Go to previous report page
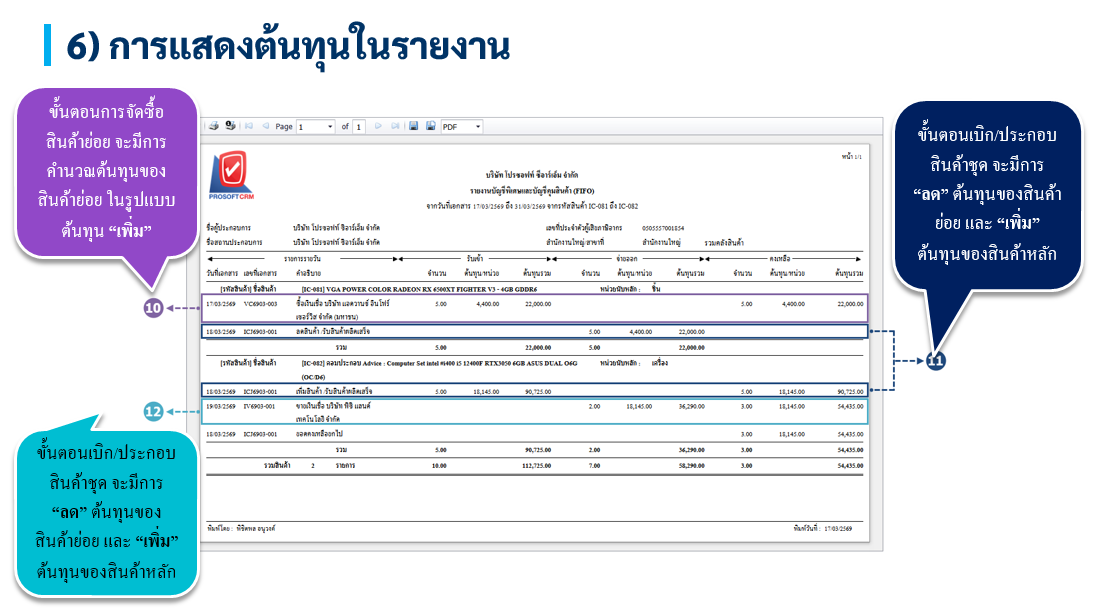The height and width of the screenshot is (615, 1097). [265, 127]
